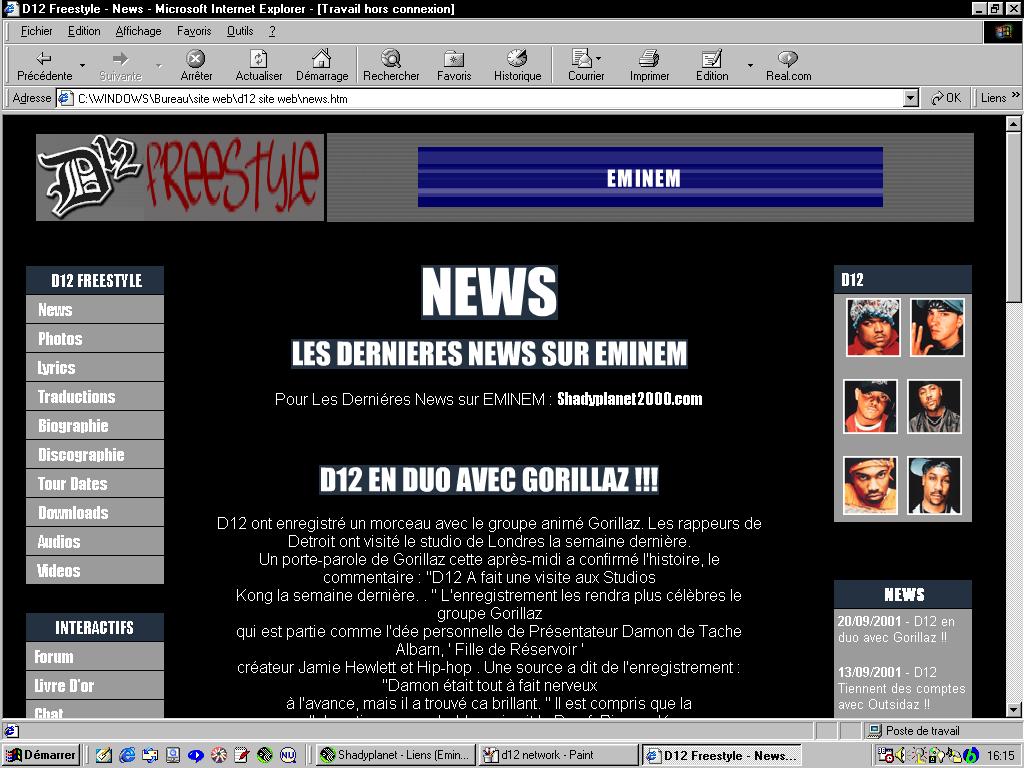Viewport: 1024px width, 768px height.
Task: Click the Démarrer start button
Action: [x=41, y=755]
